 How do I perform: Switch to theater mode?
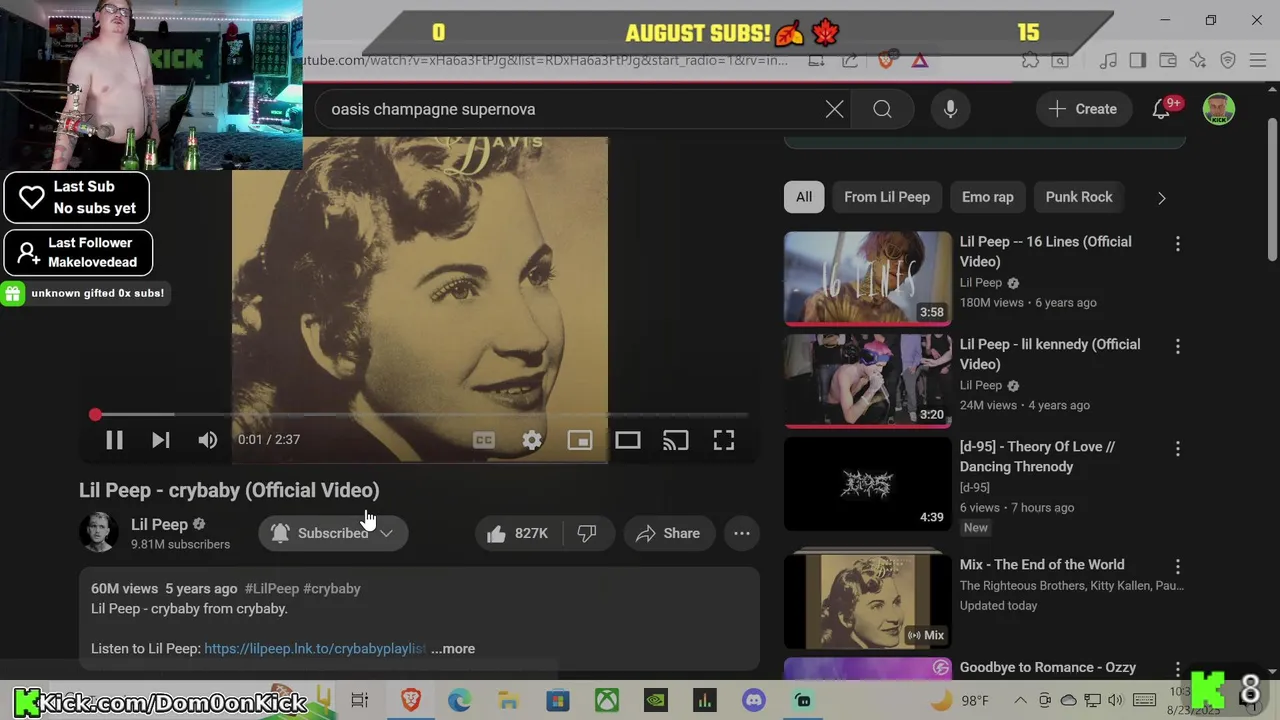pos(627,440)
